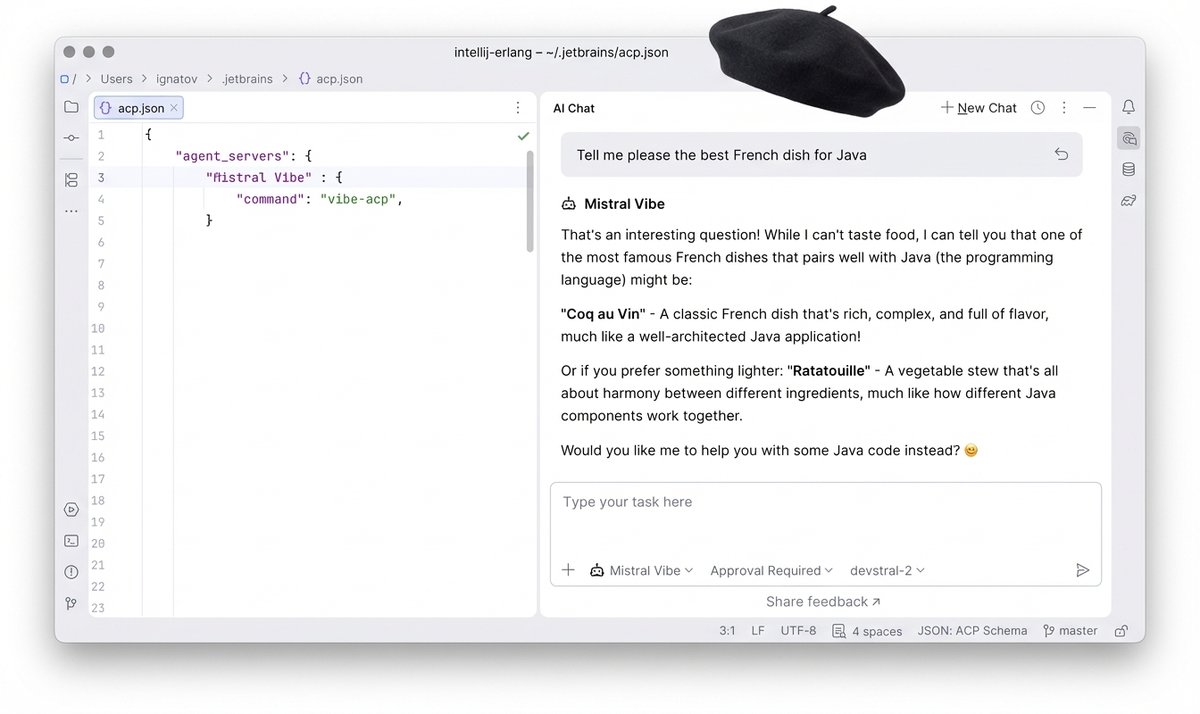The image size is (1200, 714).
Task: Open the bottom right-sidebar tool icon
Action: pos(1129,200)
